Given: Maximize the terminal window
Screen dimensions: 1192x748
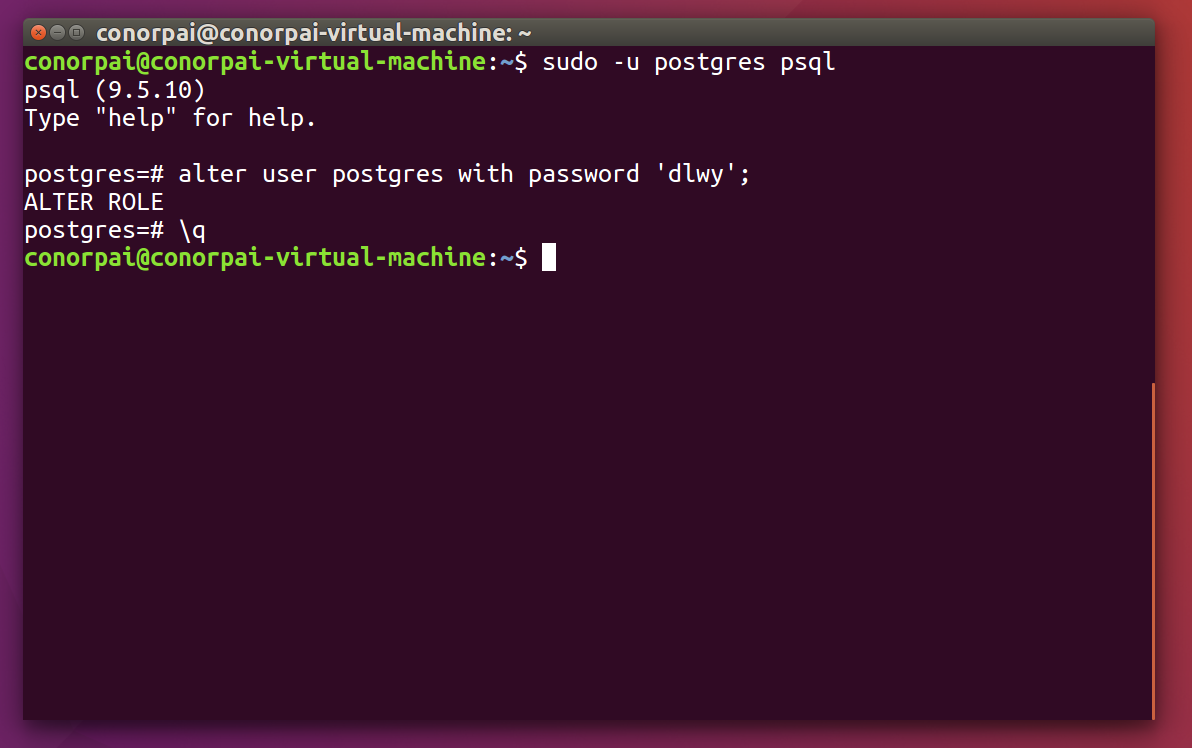Looking at the screenshot, I should [x=77, y=33].
